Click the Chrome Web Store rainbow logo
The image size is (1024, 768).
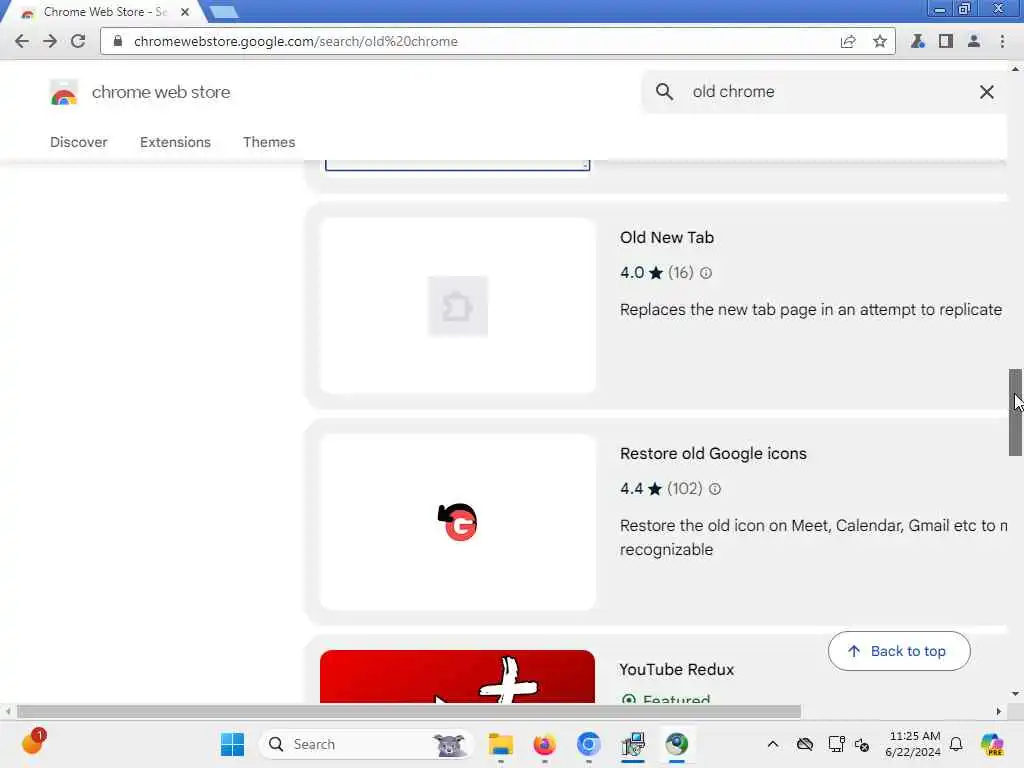click(63, 92)
